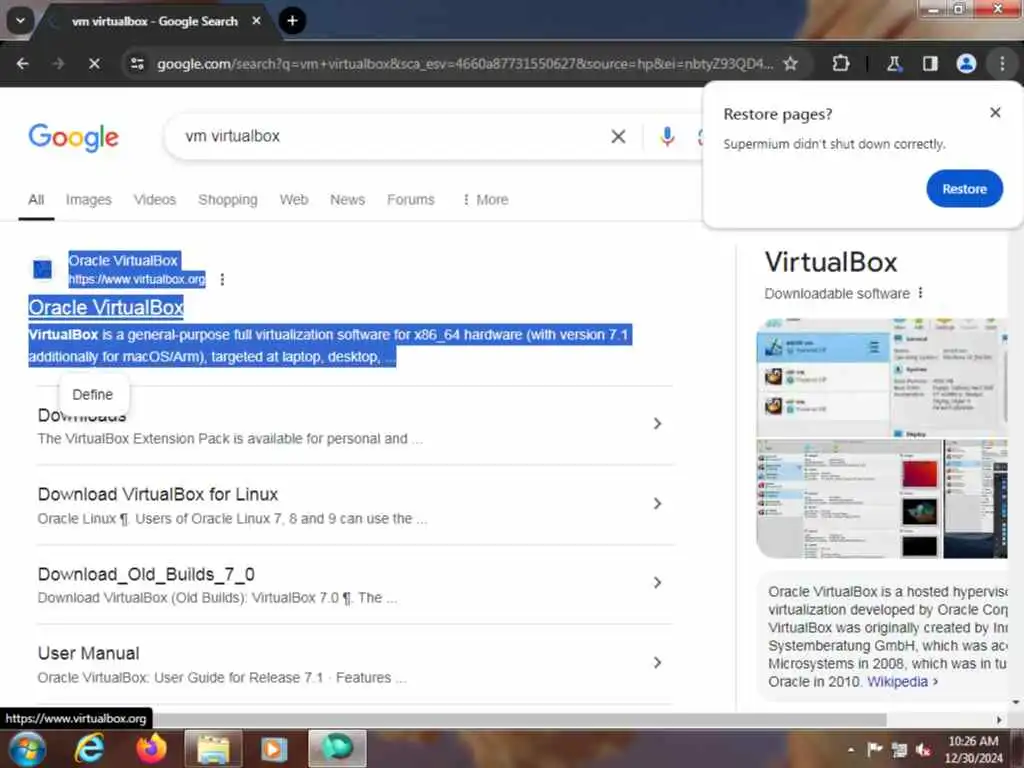This screenshot has height=768, width=1024.
Task: Open Download VirtualBox for Linux sitelink
Action: coord(157,494)
